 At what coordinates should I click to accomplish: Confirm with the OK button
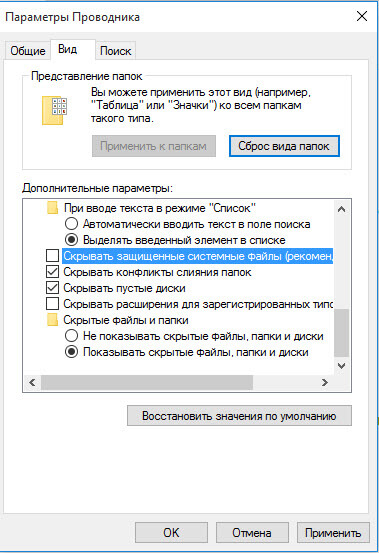(x=171, y=533)
